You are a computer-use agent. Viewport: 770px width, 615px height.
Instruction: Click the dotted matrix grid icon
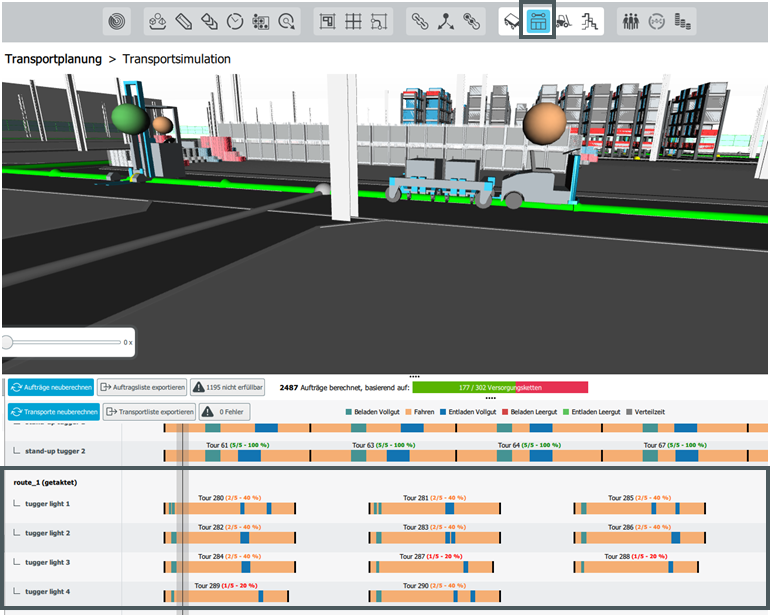tap(260, 22)
